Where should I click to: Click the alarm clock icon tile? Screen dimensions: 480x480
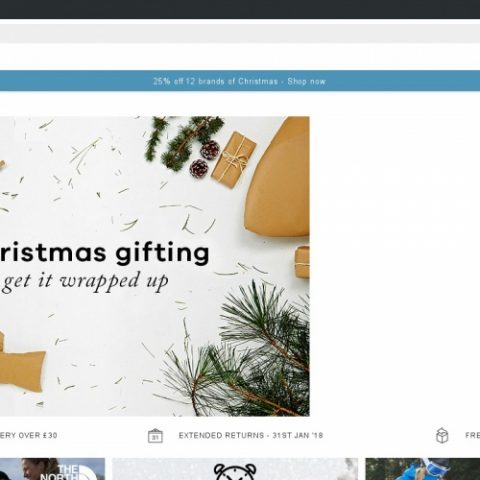235,469
